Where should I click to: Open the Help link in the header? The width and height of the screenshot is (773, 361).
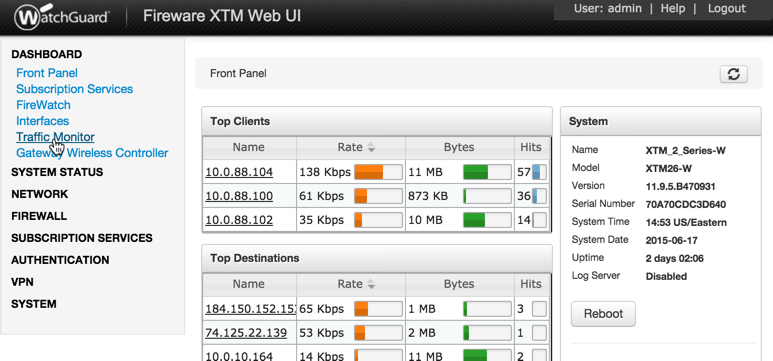point(673,8)
